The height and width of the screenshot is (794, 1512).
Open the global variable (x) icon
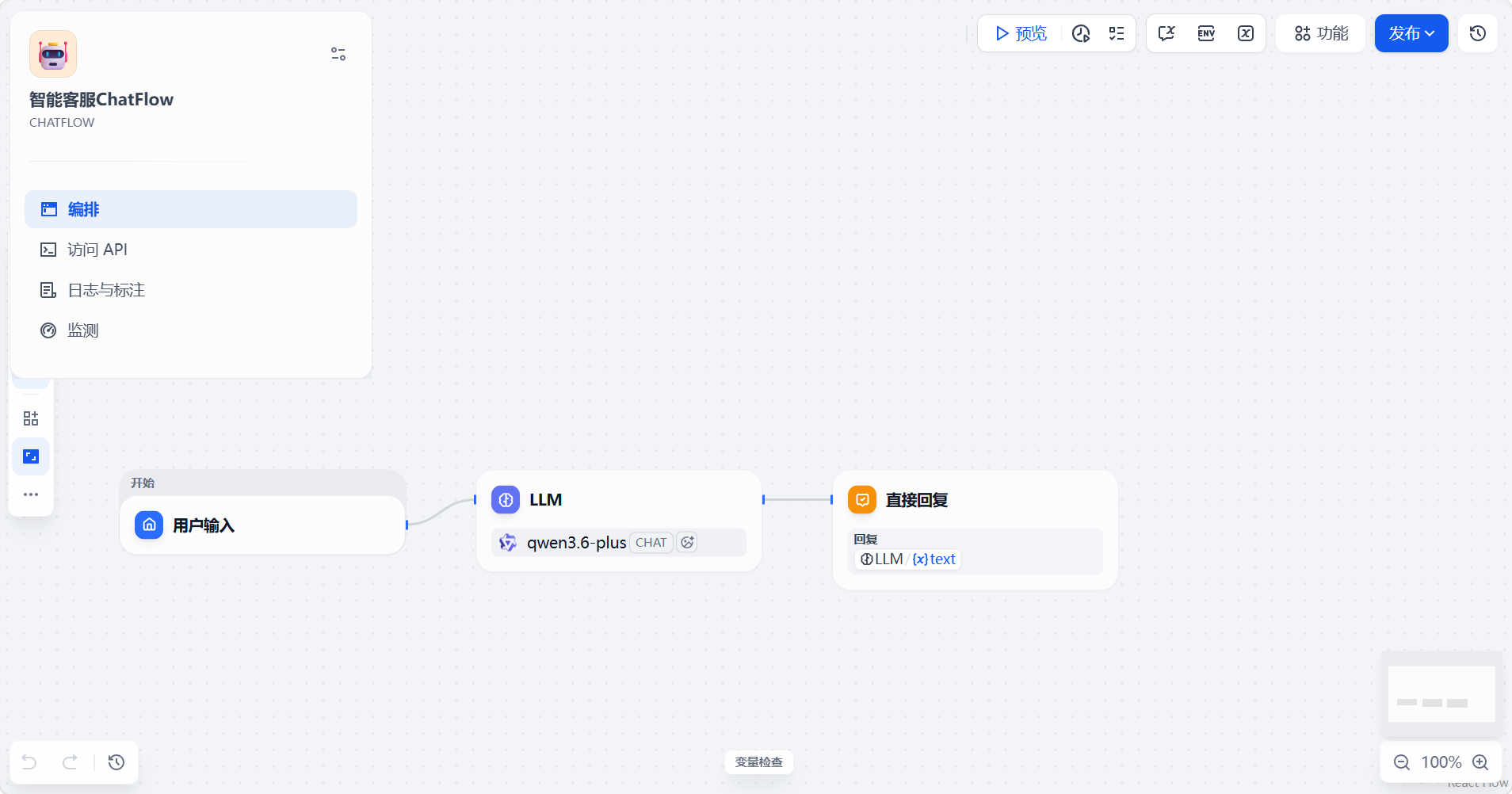(x=1246, y=33)
